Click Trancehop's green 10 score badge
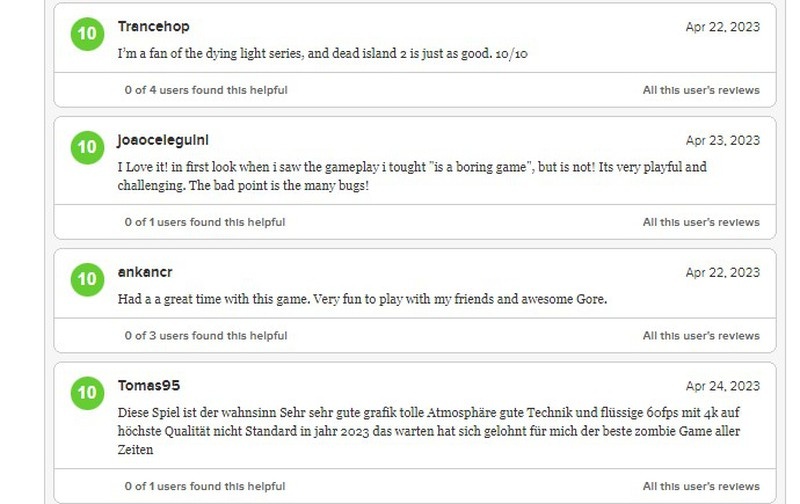 87,34
